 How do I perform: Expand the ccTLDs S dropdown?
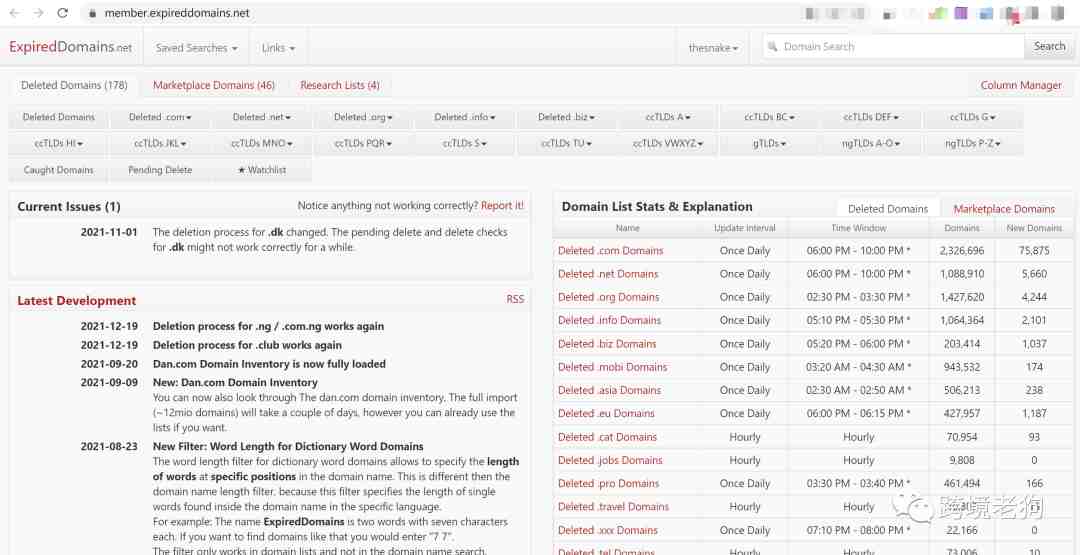click(465, 143)
